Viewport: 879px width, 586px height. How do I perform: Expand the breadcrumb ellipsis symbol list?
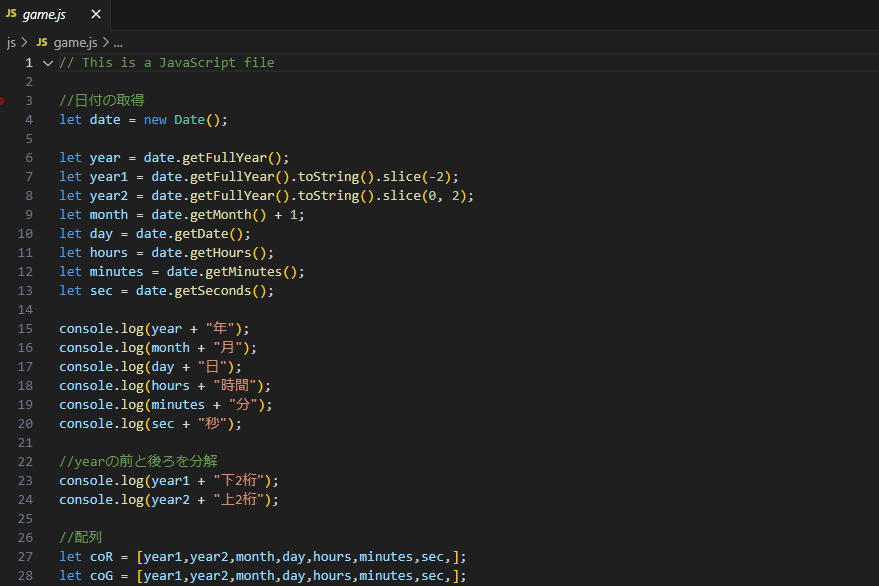tap(118, 43)
